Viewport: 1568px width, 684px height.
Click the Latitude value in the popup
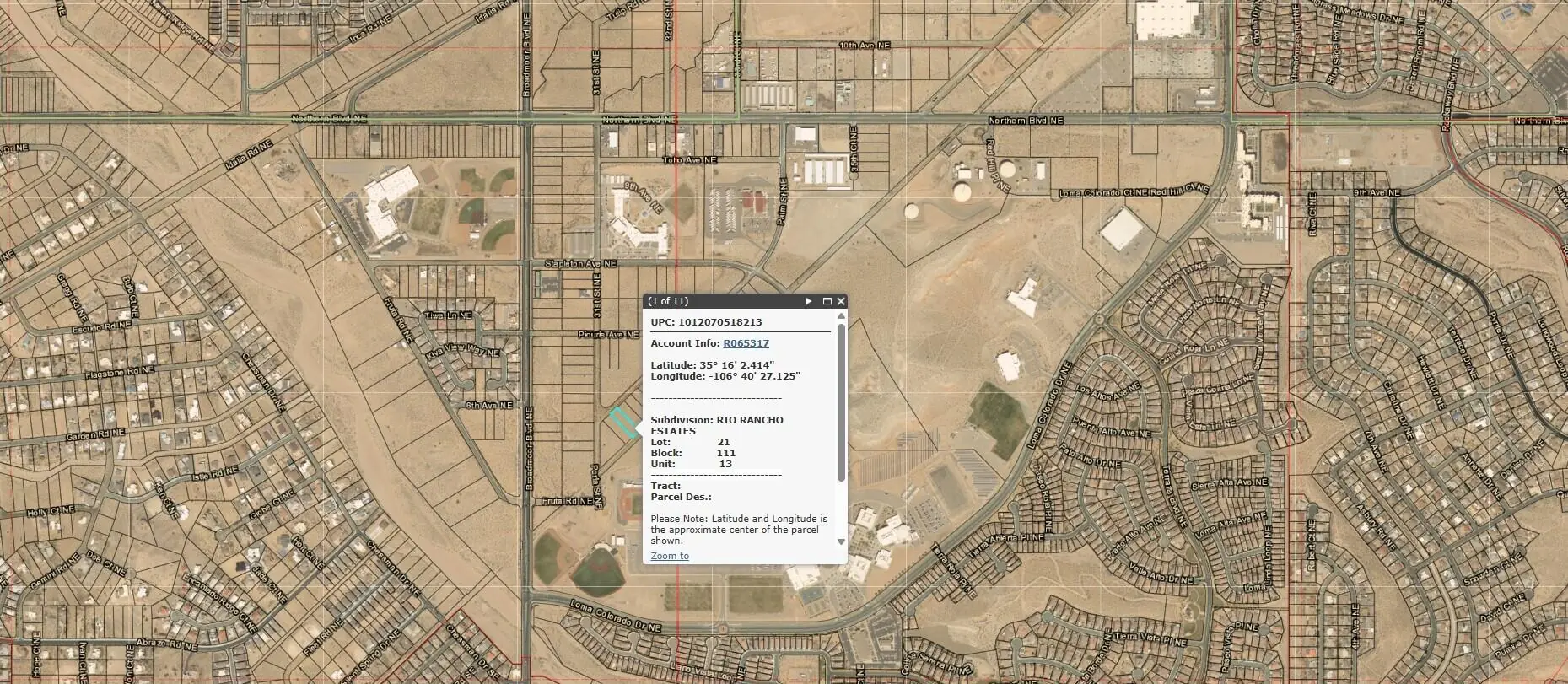point(736,365)
